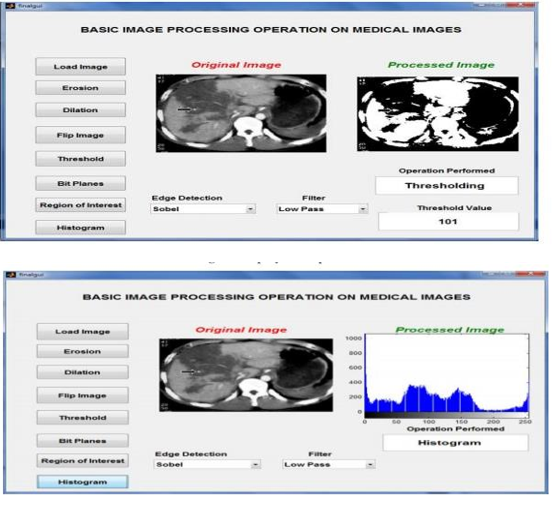
Task: Click Operation Performed field showing Histogram
Action: point(455,443)
